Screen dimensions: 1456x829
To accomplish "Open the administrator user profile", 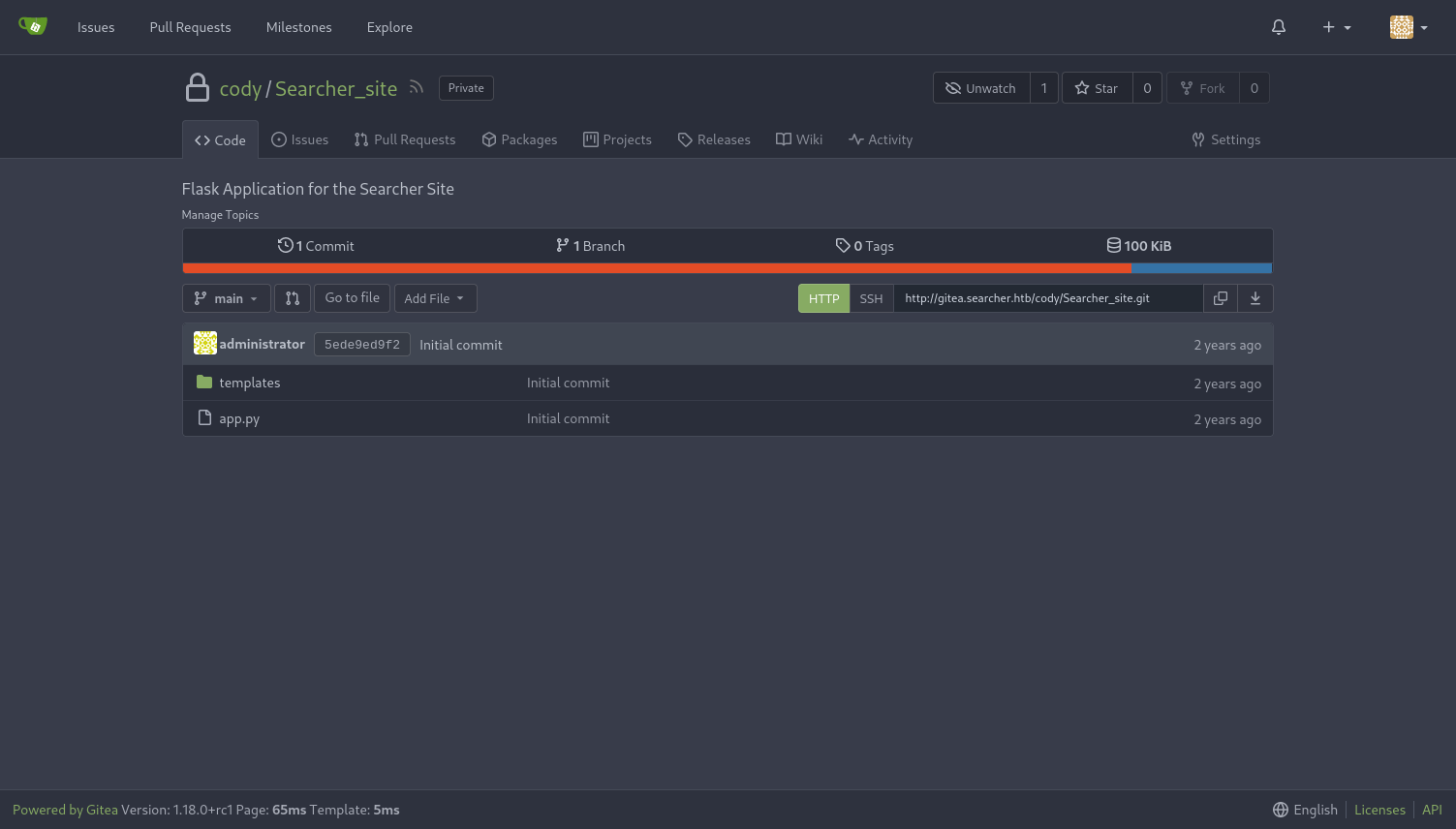I will [262, 344].
